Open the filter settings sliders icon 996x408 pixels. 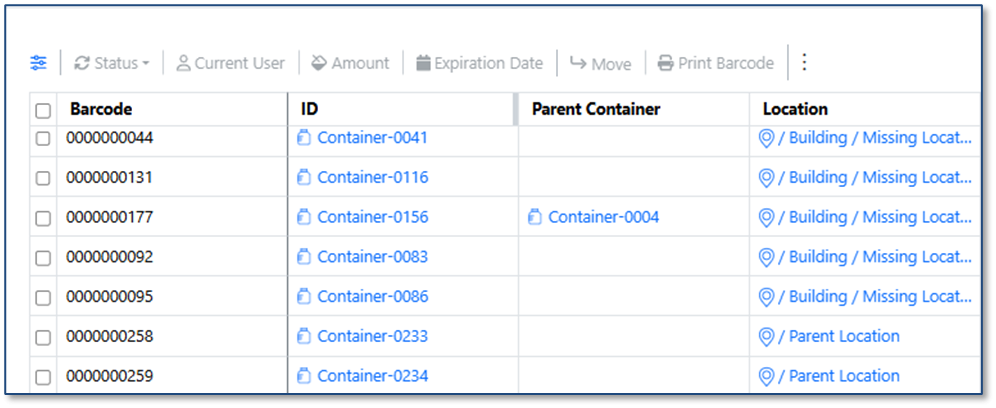point(38,63)
